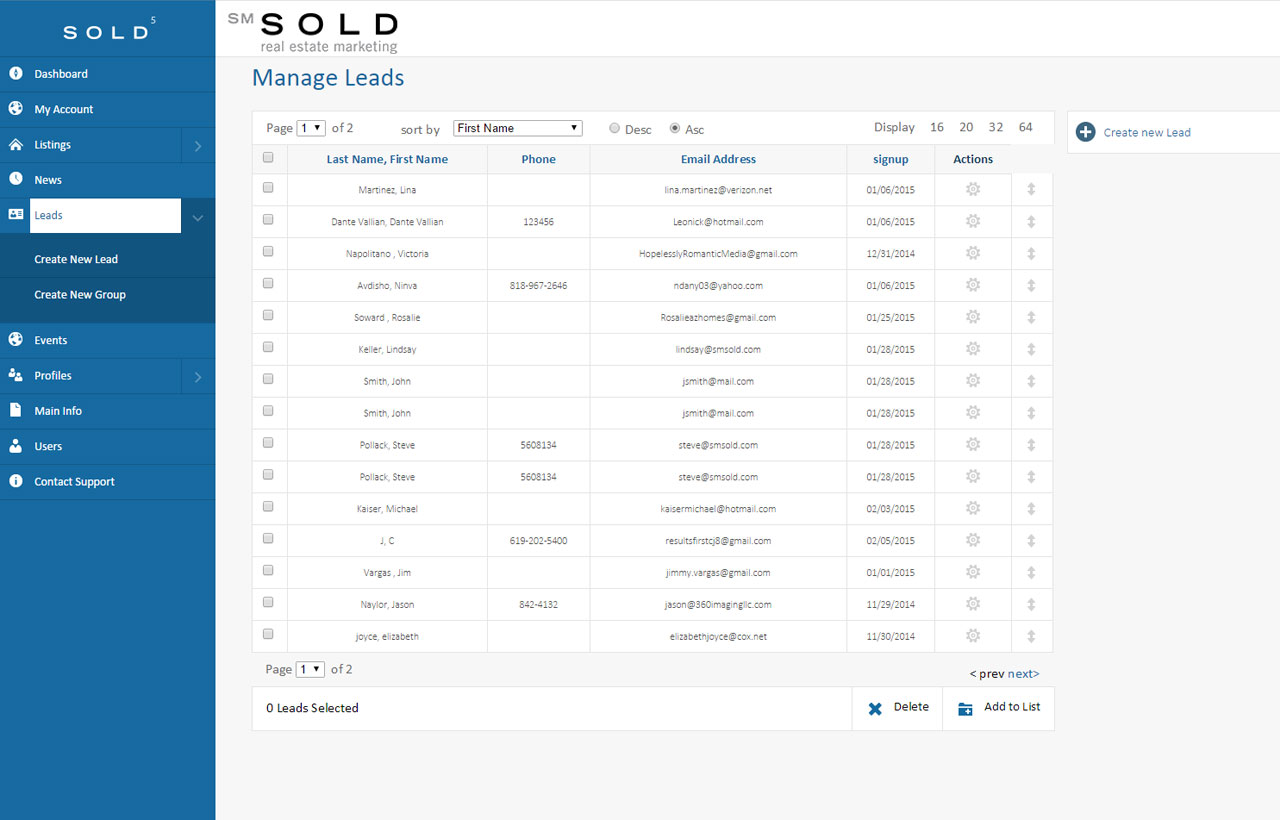
Task: Open the sort by First Name dropdown
Action: [x=517, y=128]
